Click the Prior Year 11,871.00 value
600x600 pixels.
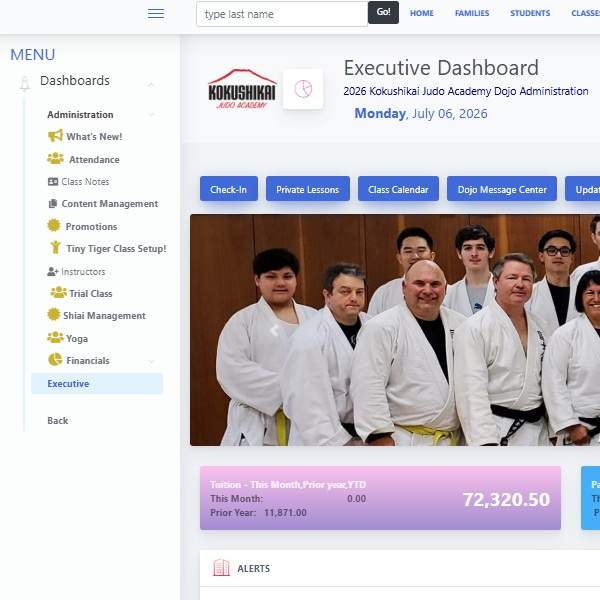285,513
